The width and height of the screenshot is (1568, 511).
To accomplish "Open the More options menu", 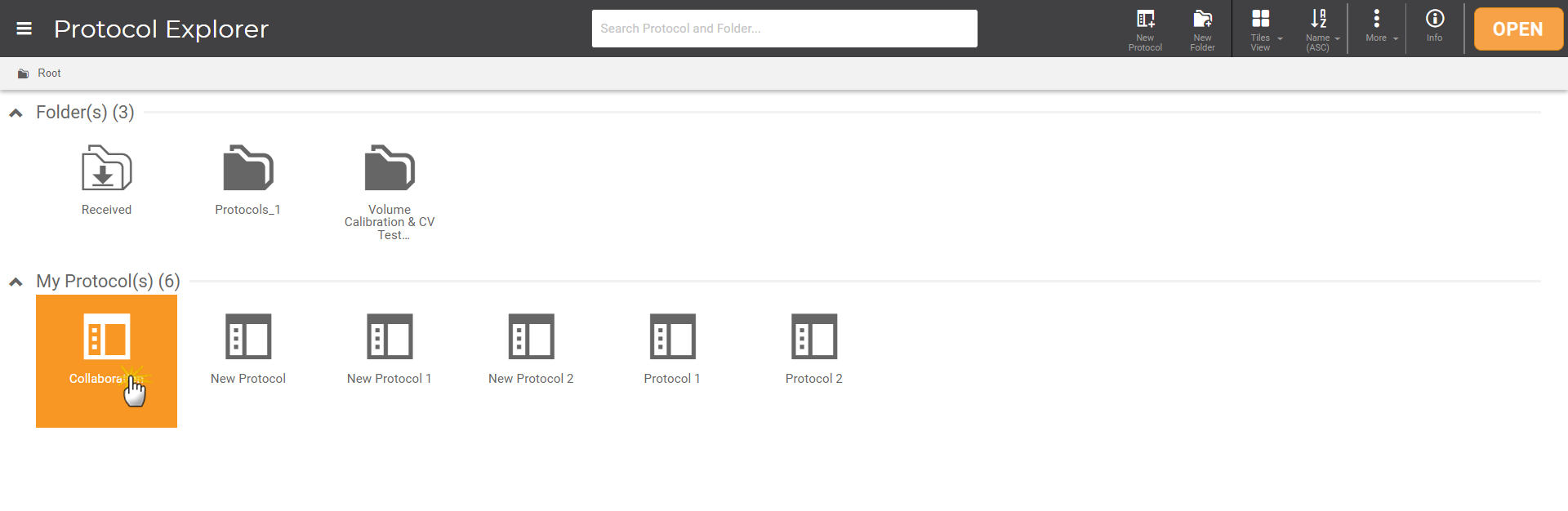I will point(1379,27).
